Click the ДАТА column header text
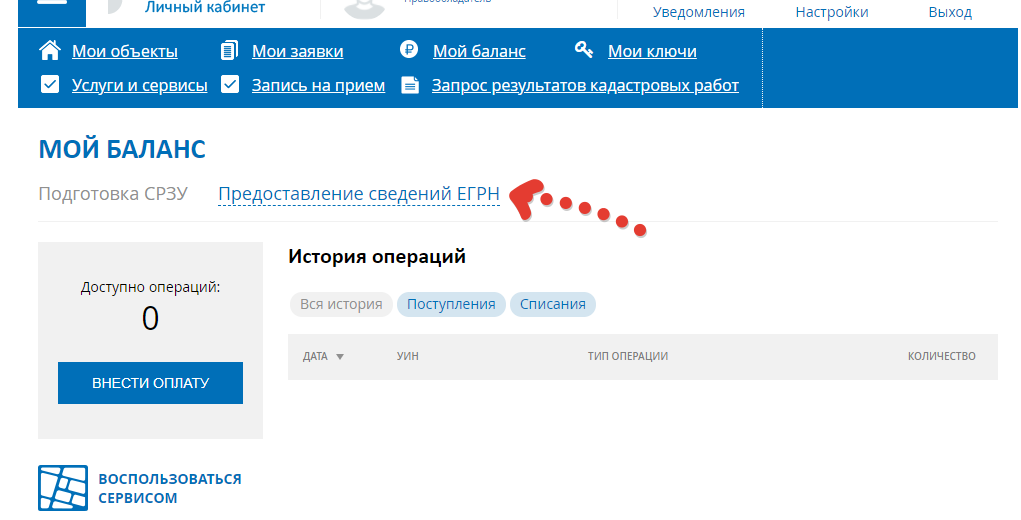 click(x=315, y=356)
